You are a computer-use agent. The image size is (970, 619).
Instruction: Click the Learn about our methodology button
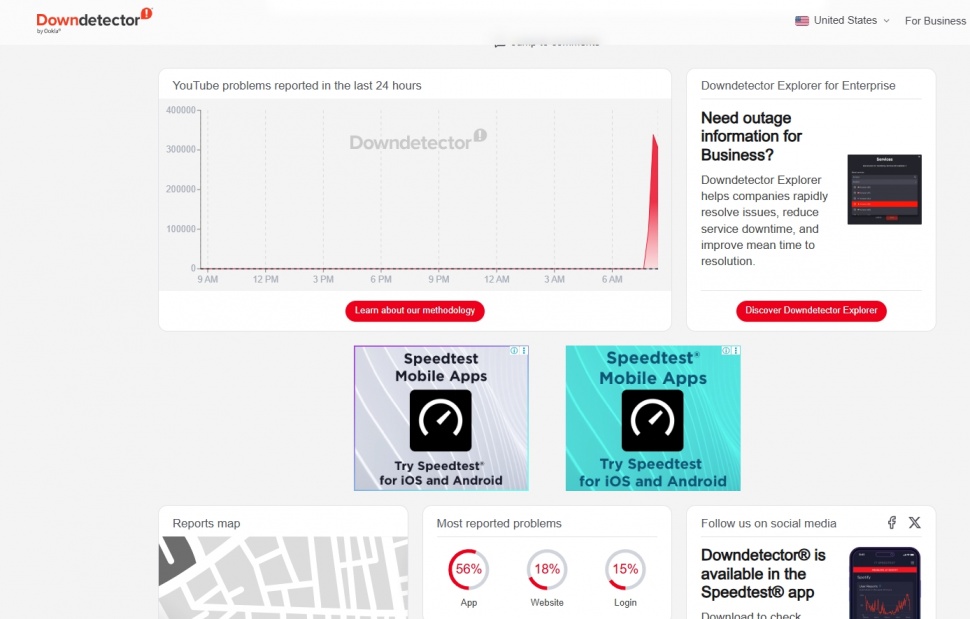pyautogui.click(x=414, y=311)
